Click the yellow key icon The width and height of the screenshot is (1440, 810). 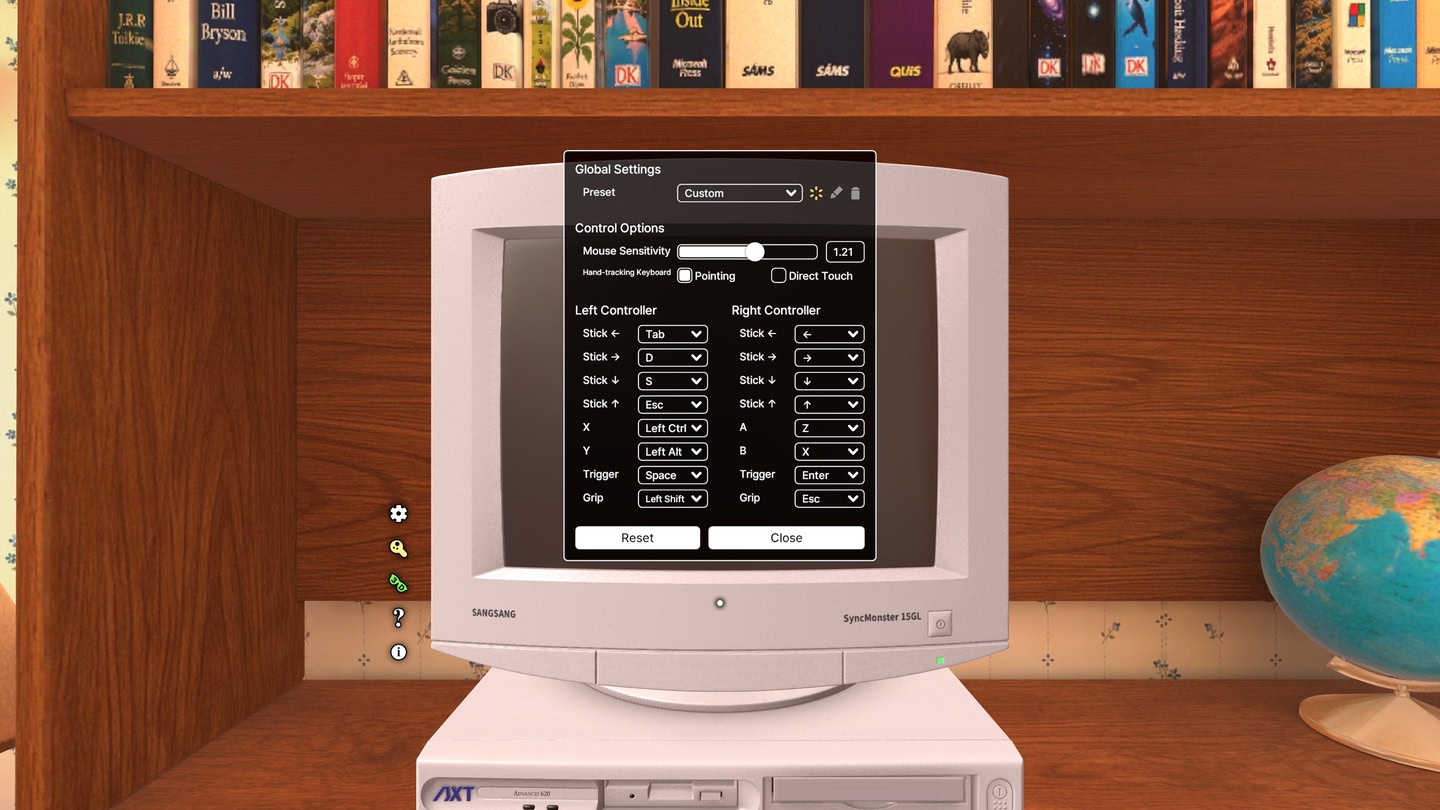point(398,548)
